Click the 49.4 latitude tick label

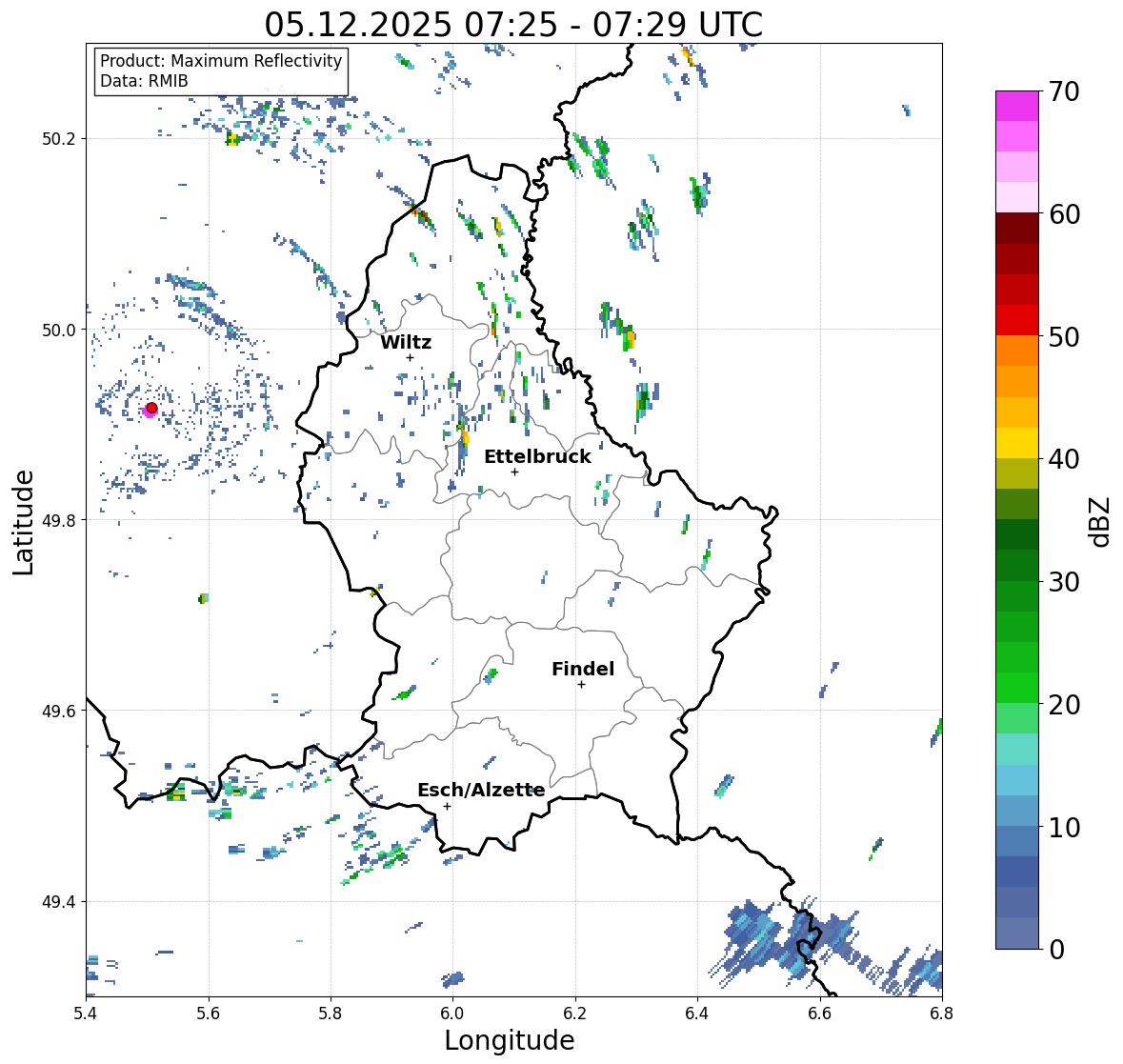(x=59, y=901)
